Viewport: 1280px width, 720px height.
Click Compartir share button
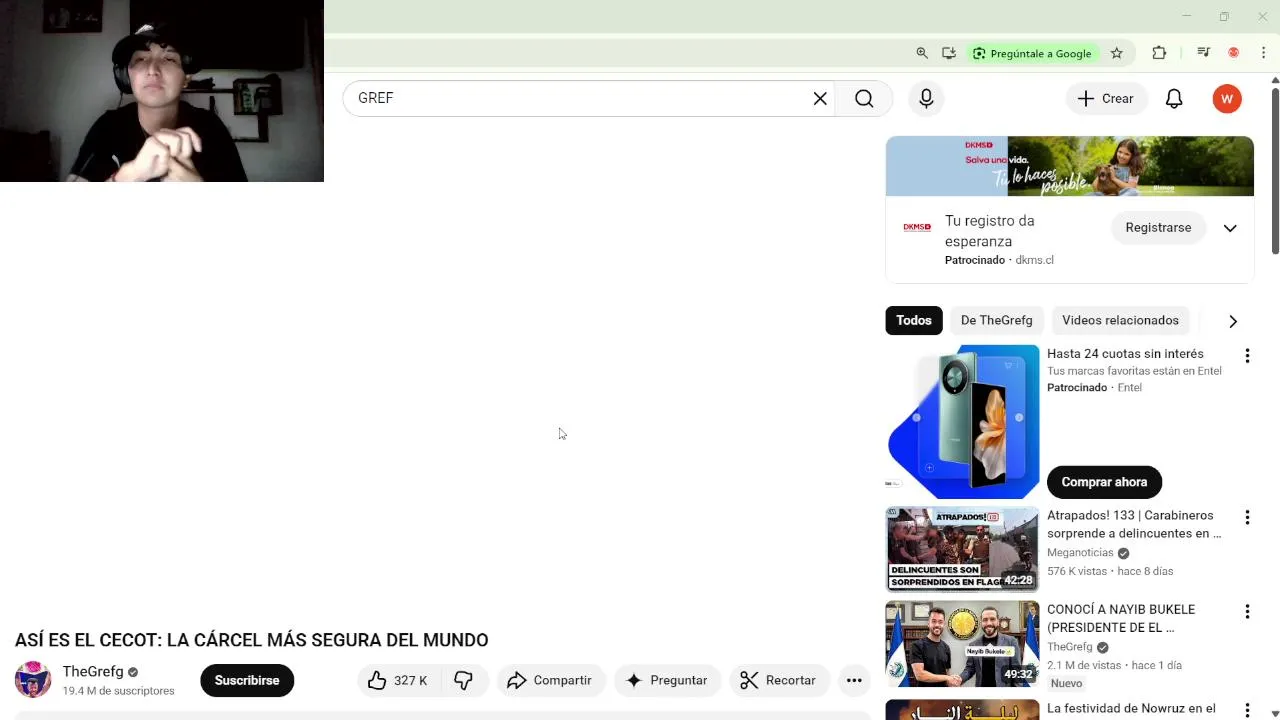pyautogui.click(x=550, y=680)
